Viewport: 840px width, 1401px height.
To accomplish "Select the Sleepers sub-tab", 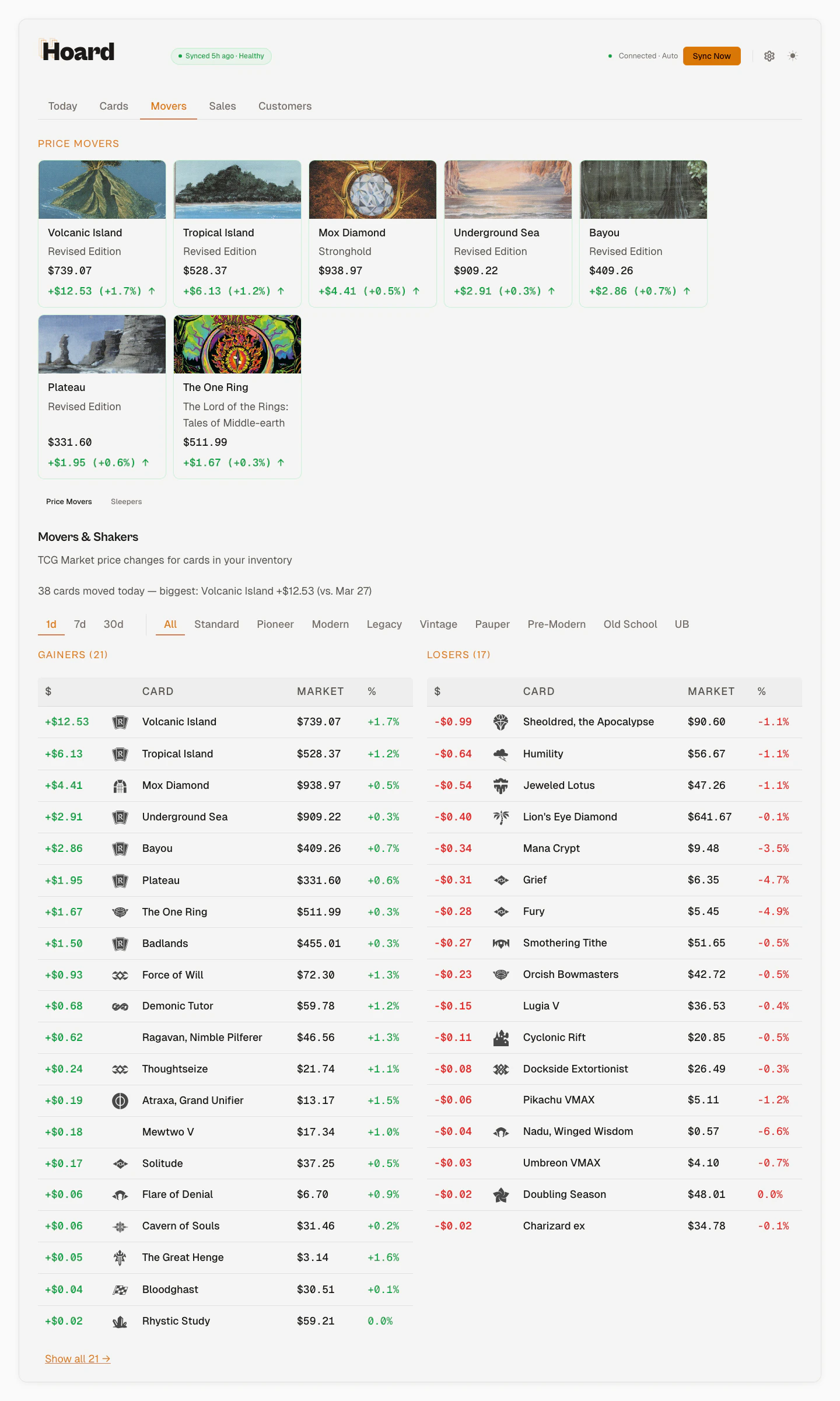I will (x=127, y=502).
